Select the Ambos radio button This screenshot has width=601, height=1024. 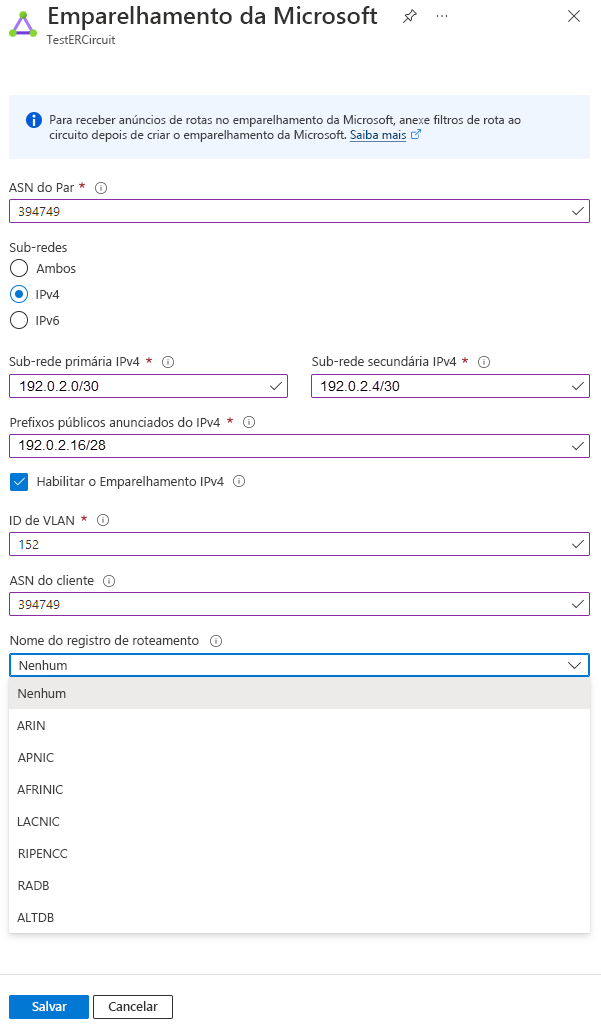coord(19,268)
